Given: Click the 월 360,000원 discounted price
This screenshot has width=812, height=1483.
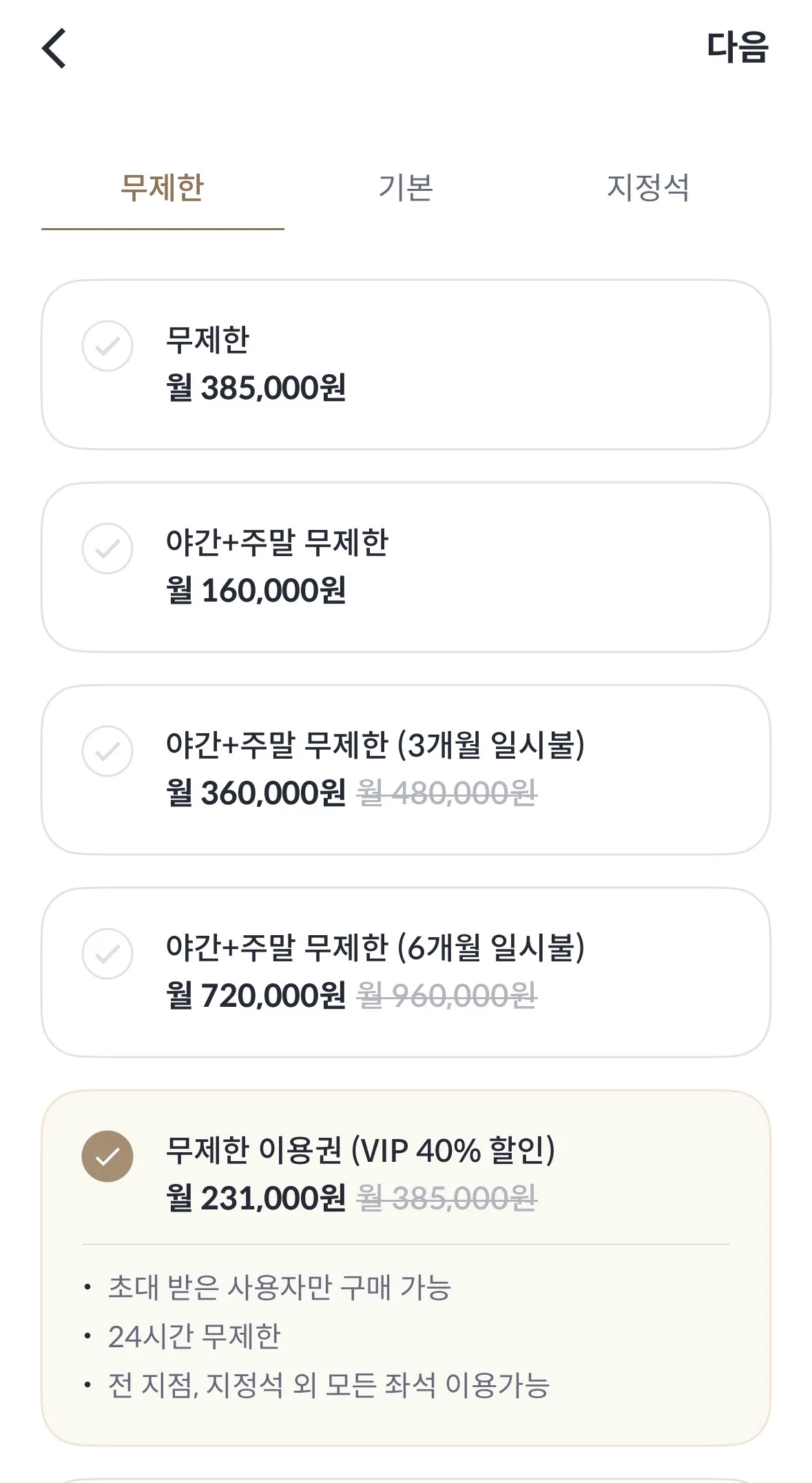Looking at the screenshot, I should 256,793.
